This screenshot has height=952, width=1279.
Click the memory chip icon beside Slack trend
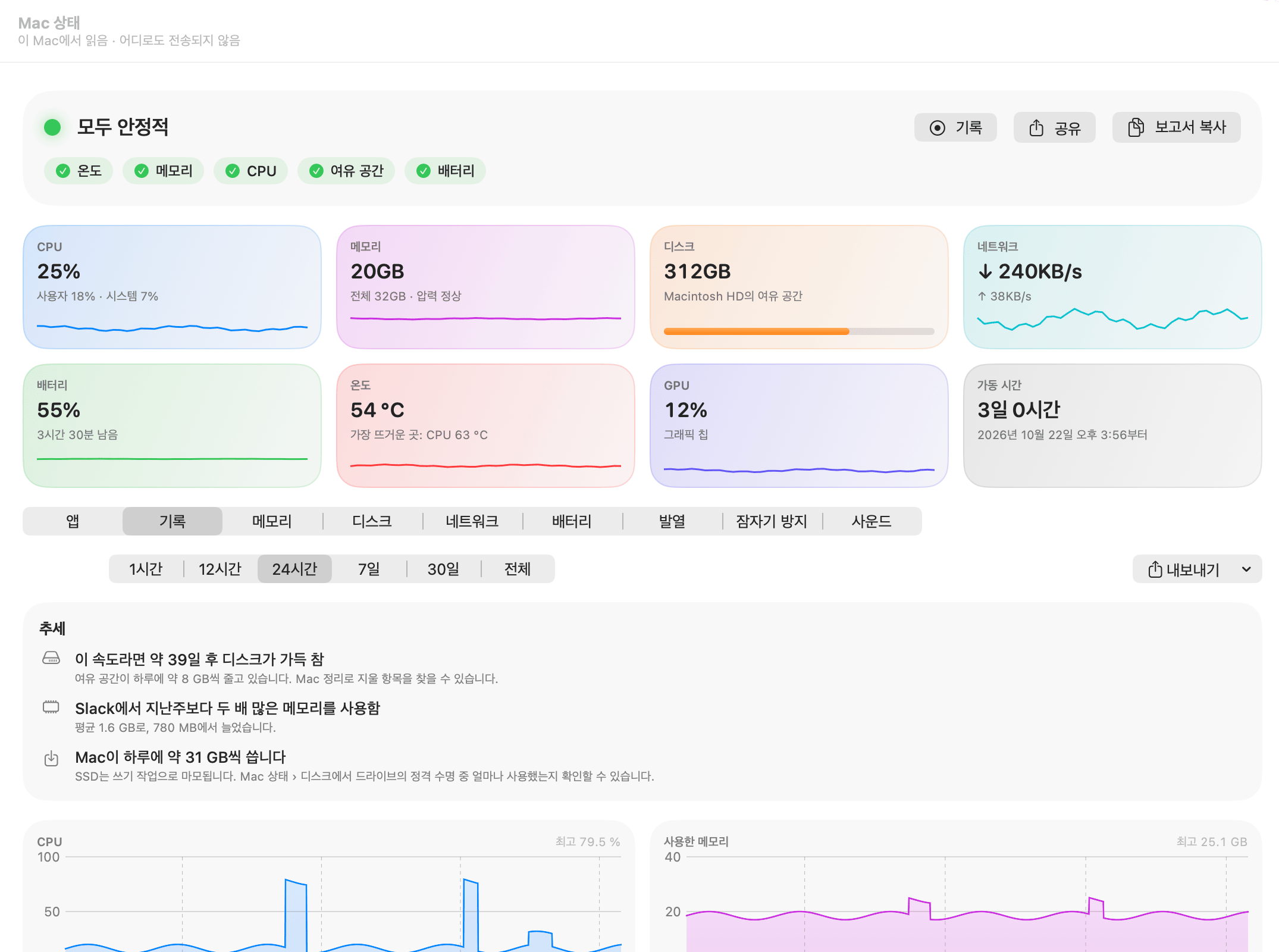(51, 707)
